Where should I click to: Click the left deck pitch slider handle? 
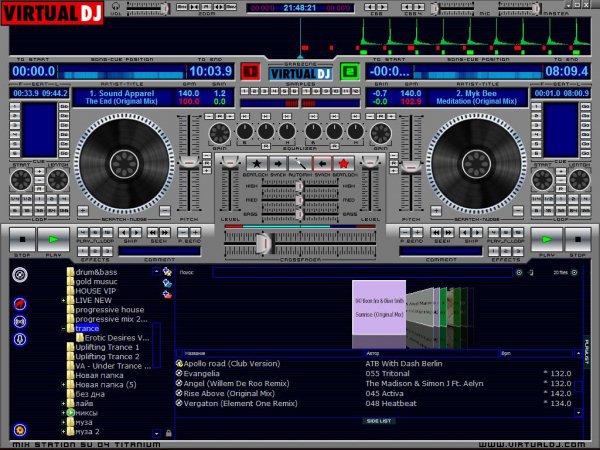(x=189, y=162)
